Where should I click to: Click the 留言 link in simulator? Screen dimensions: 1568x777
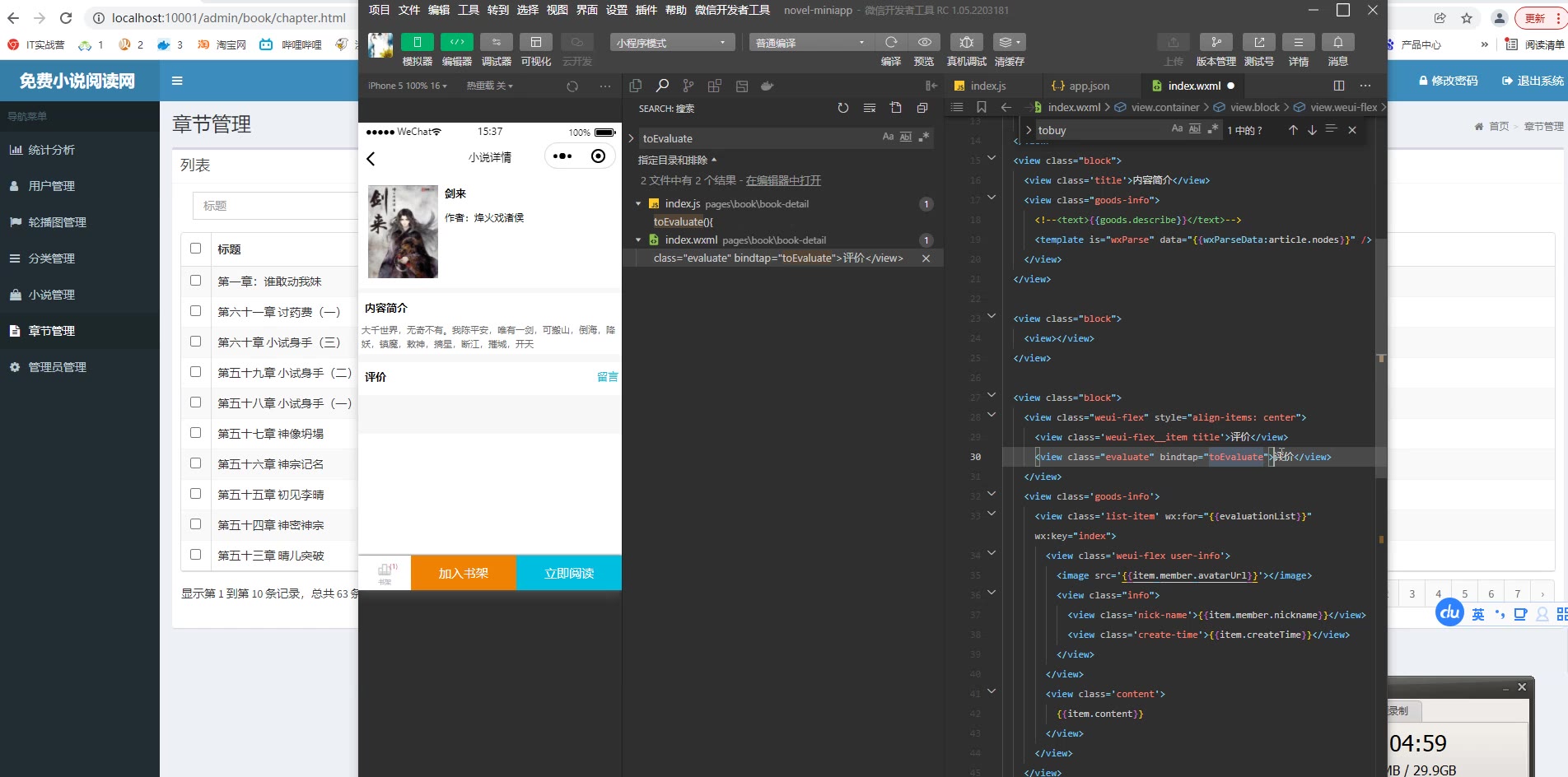click(607, 377)
